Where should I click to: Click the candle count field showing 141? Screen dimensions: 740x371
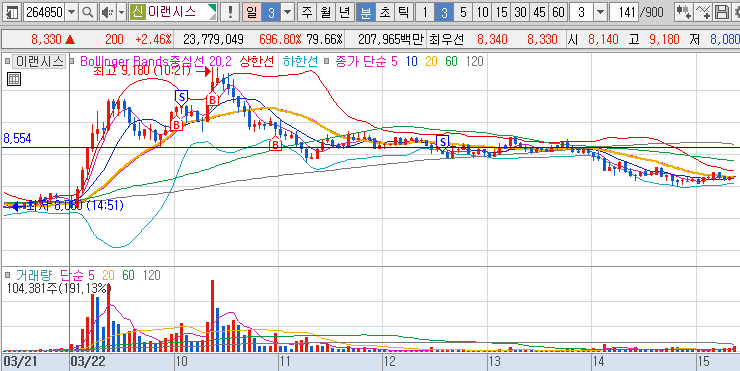[624, 12]
